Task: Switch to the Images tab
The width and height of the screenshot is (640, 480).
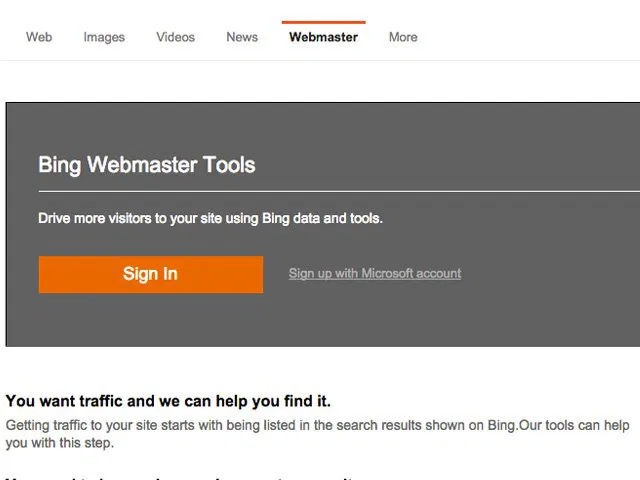Action: coord(104,37)
